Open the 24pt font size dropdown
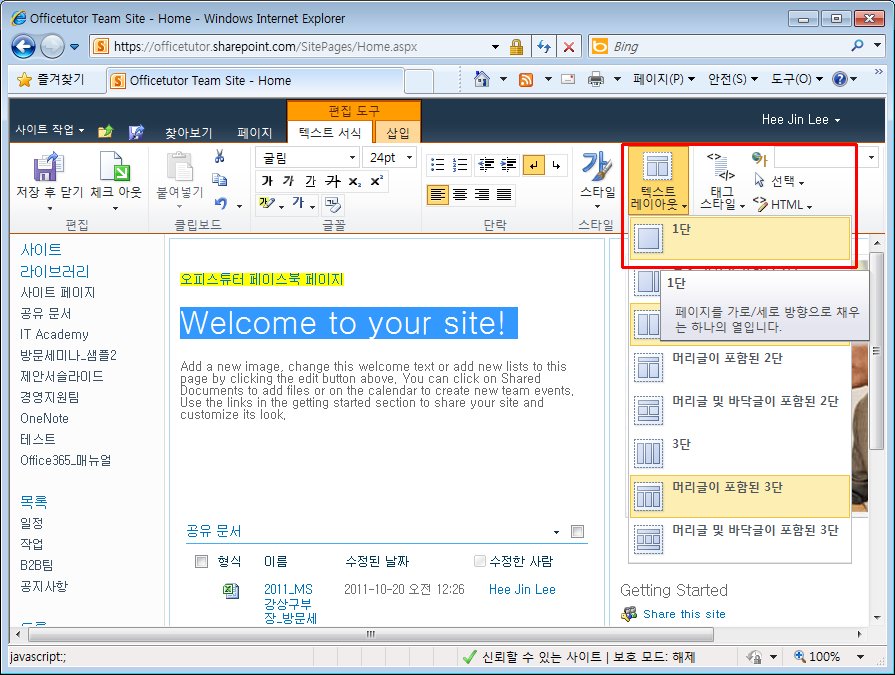 click(409, 157)
